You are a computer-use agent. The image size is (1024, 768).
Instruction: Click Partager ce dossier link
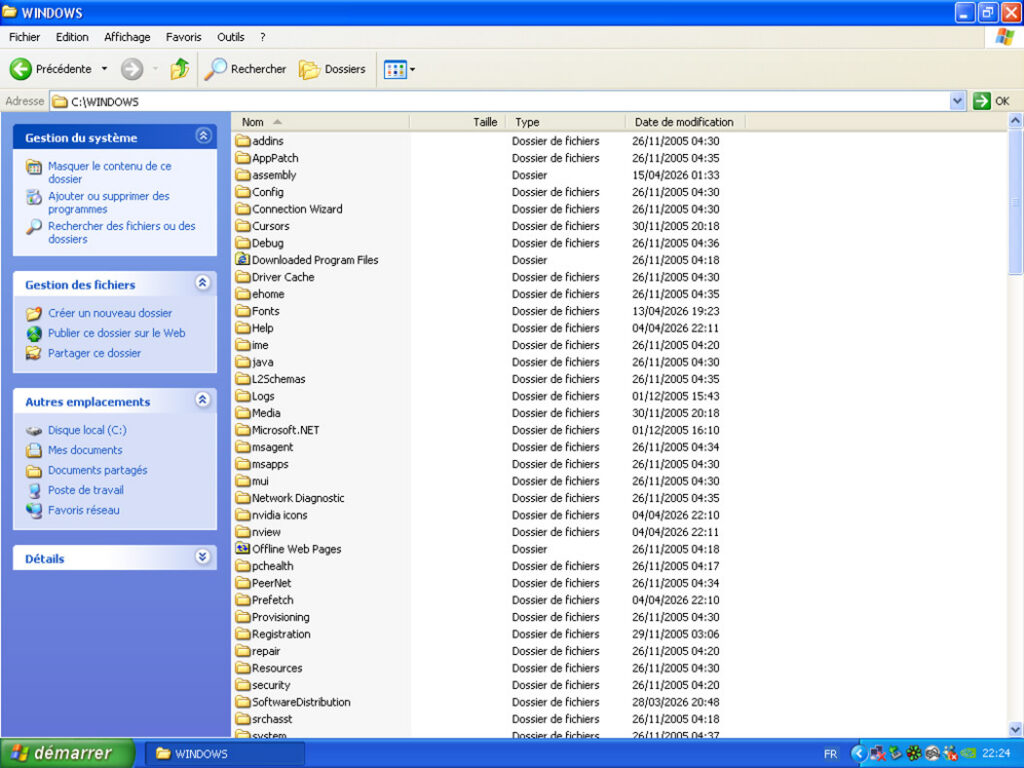pyautogui.click(x=94, y=353)
